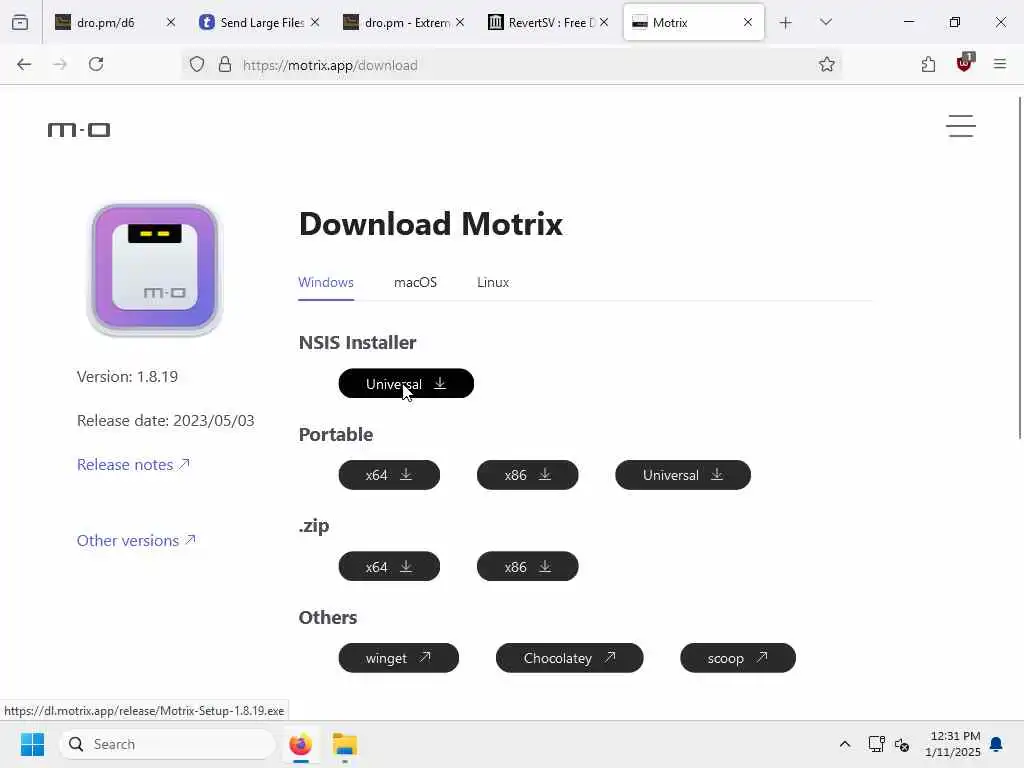
Task: Click the muted volume tray icon
Action: pos(902,744)
